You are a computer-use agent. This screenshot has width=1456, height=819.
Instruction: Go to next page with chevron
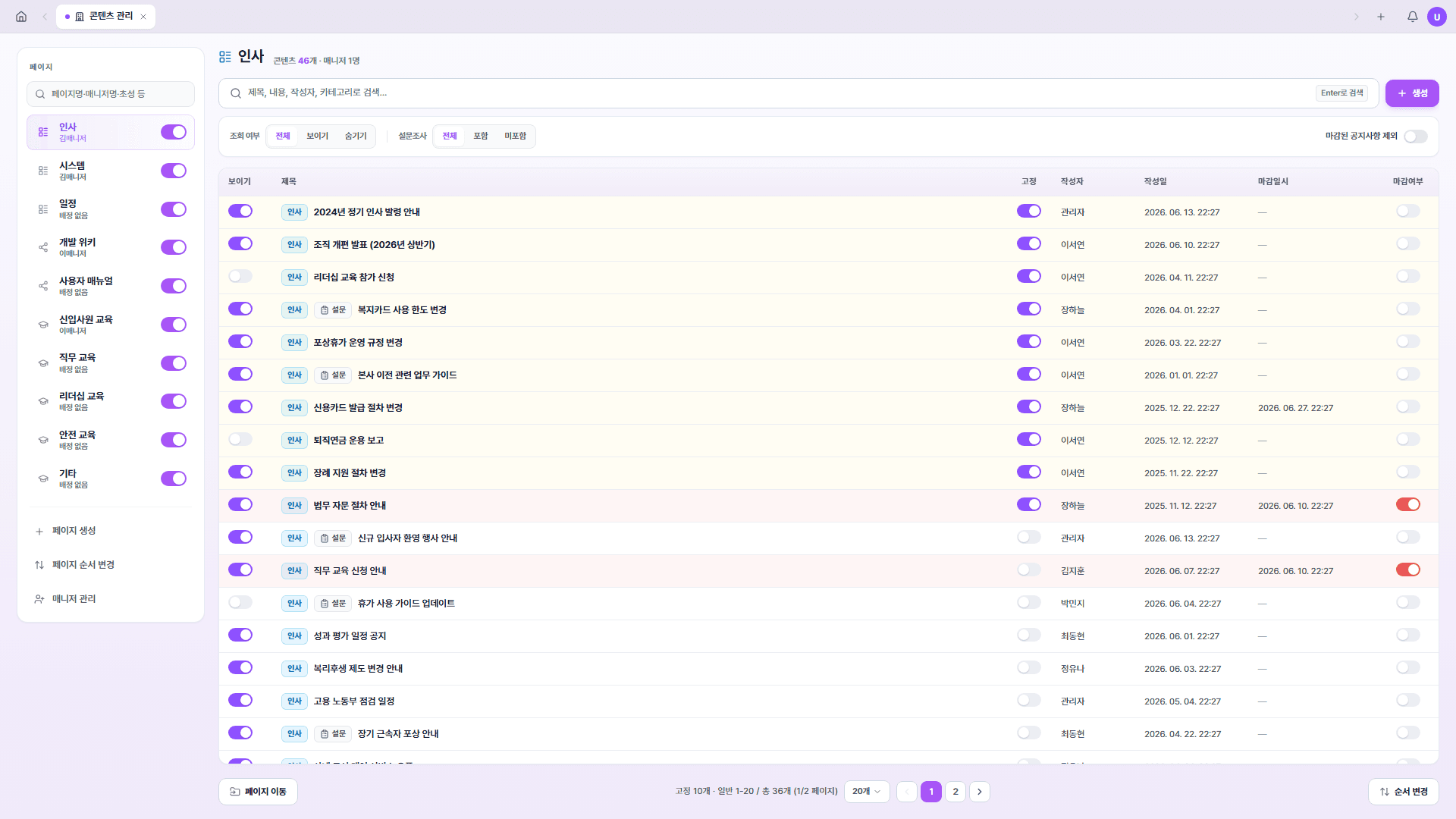[x=980, y=792]
